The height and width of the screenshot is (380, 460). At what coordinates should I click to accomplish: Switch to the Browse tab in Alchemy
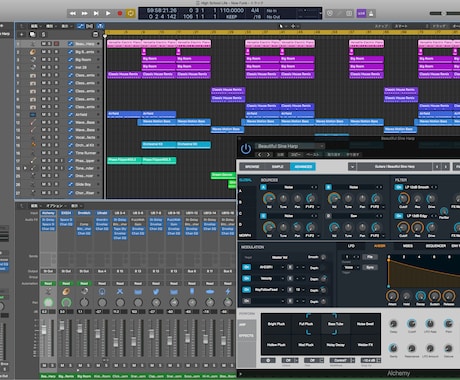coord(252,167)
